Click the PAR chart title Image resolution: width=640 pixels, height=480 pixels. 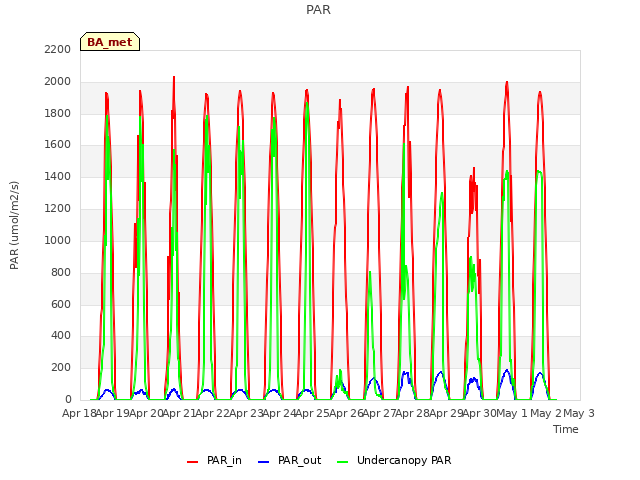[318, 9]
